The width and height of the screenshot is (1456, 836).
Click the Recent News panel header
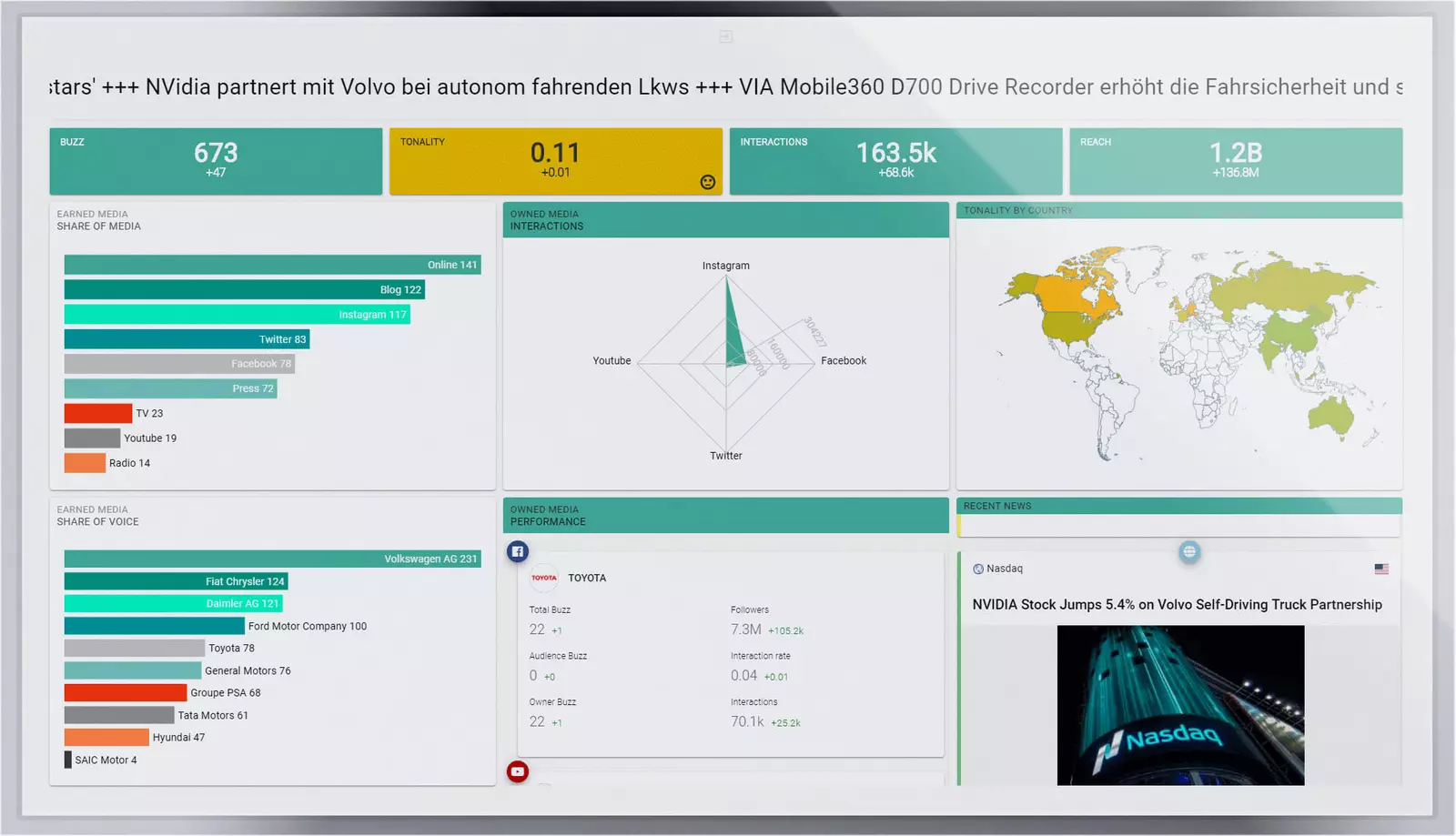click(1179, 506)
